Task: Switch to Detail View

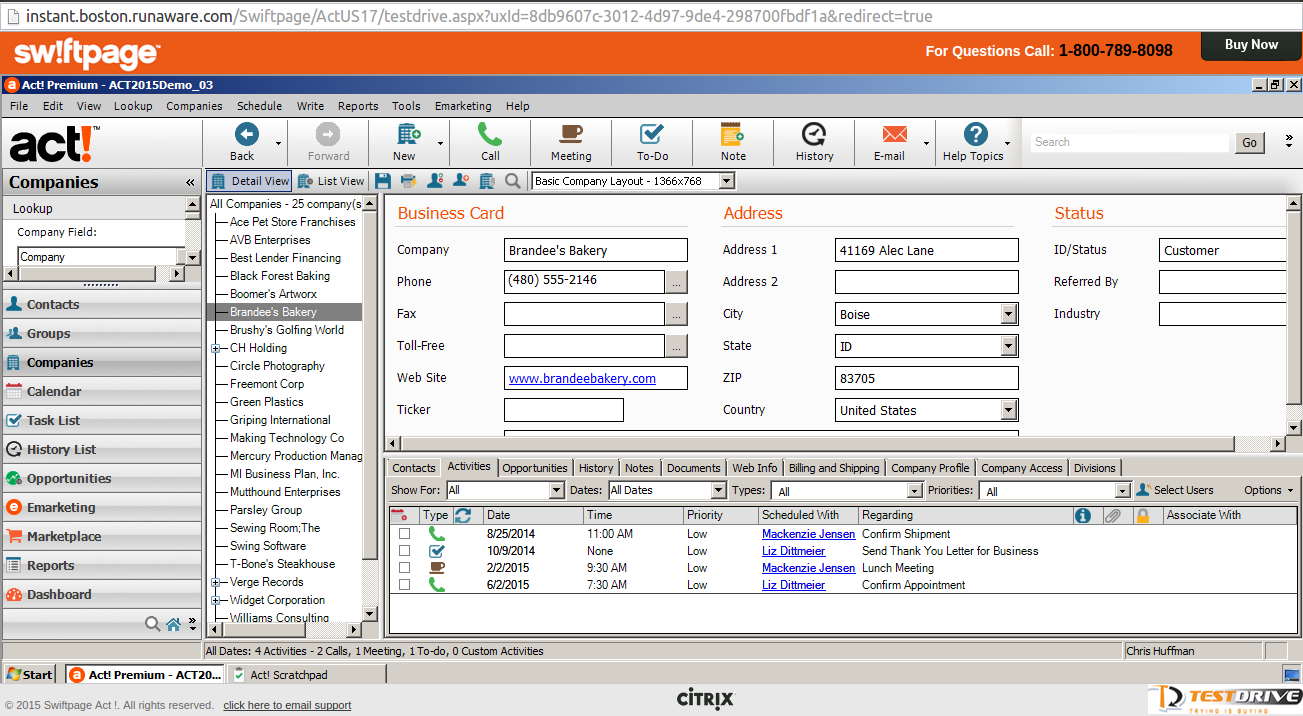Action: [250, 181]
